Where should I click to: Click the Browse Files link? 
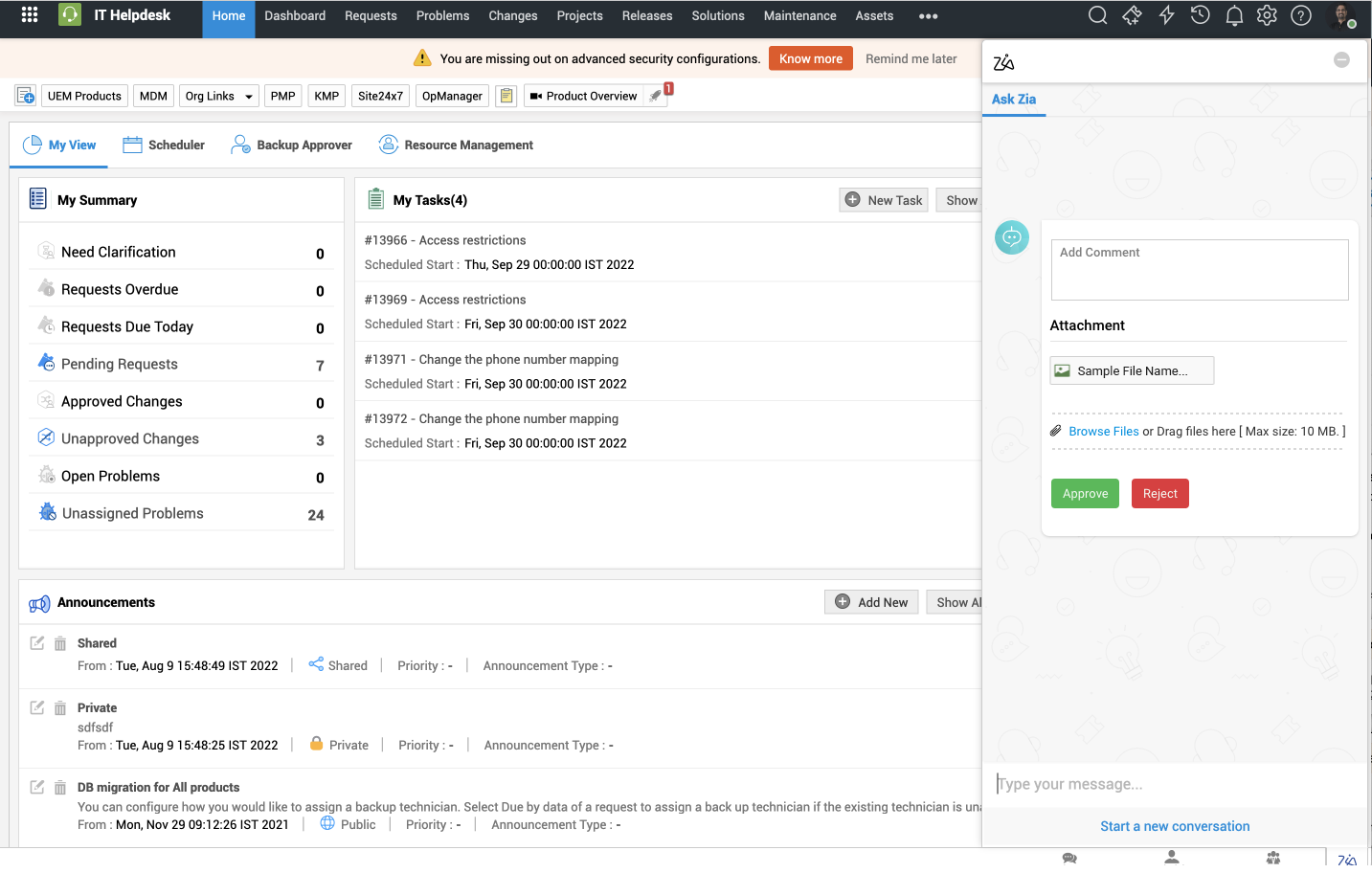point(1103,432)
